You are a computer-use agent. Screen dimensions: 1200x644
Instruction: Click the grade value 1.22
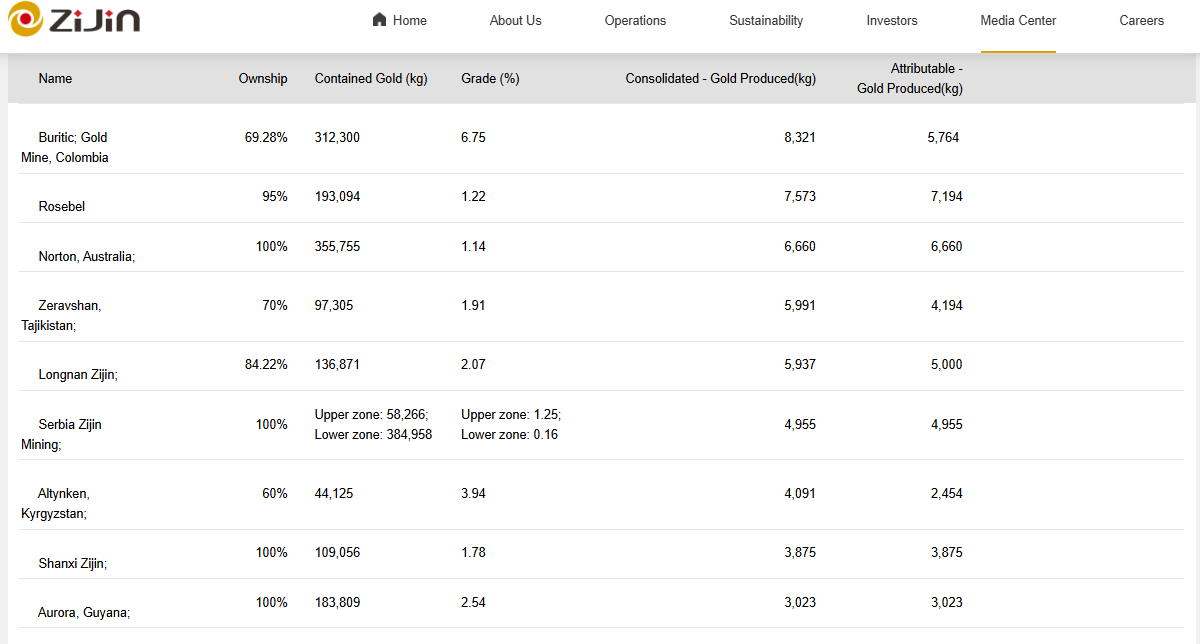pyautogui.click(x=473, y=196)
